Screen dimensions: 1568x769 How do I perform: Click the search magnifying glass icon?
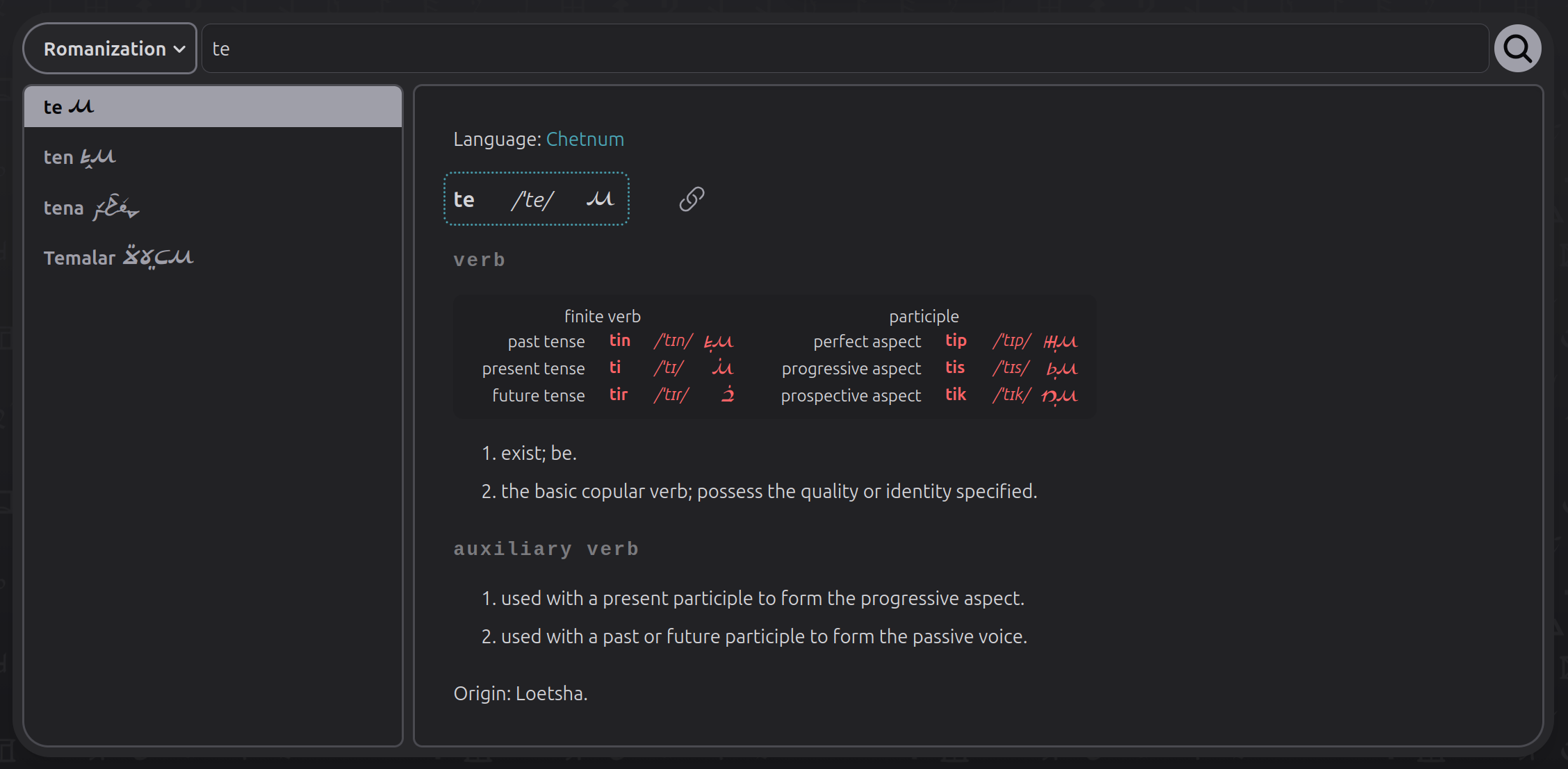click(x=1517, y=48)
